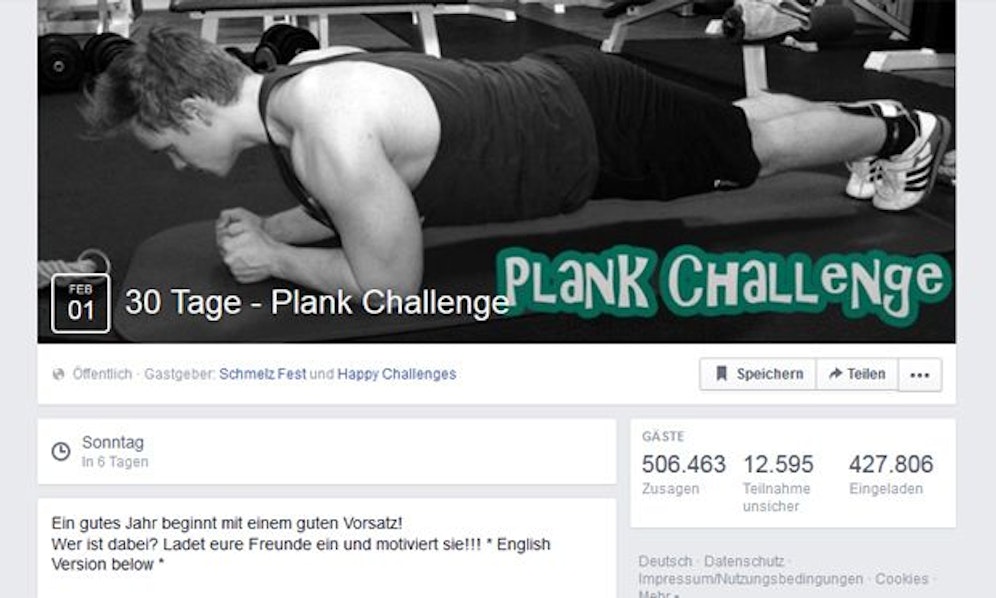
Task: Open the Cookies footer link
Action: click(x=901, y=579)
